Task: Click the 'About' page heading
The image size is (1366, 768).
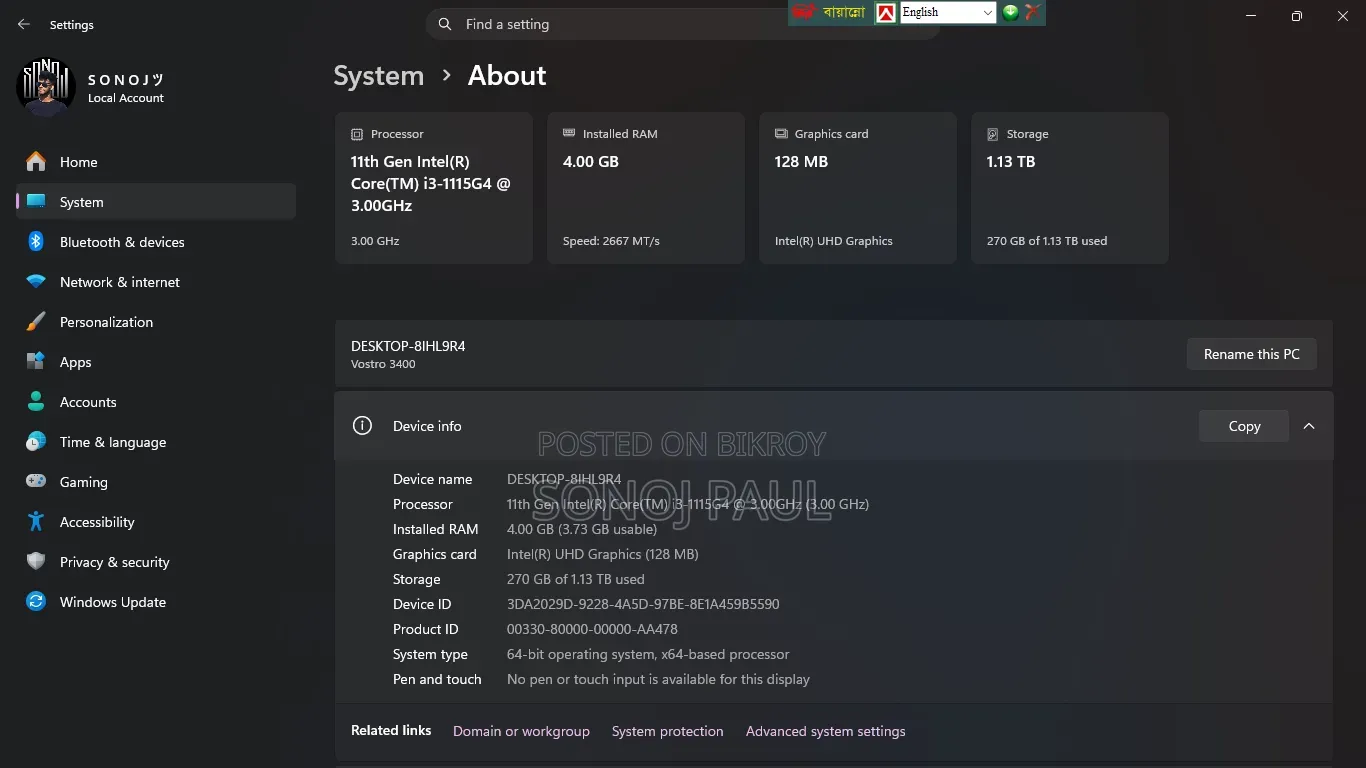Action: 507,76
